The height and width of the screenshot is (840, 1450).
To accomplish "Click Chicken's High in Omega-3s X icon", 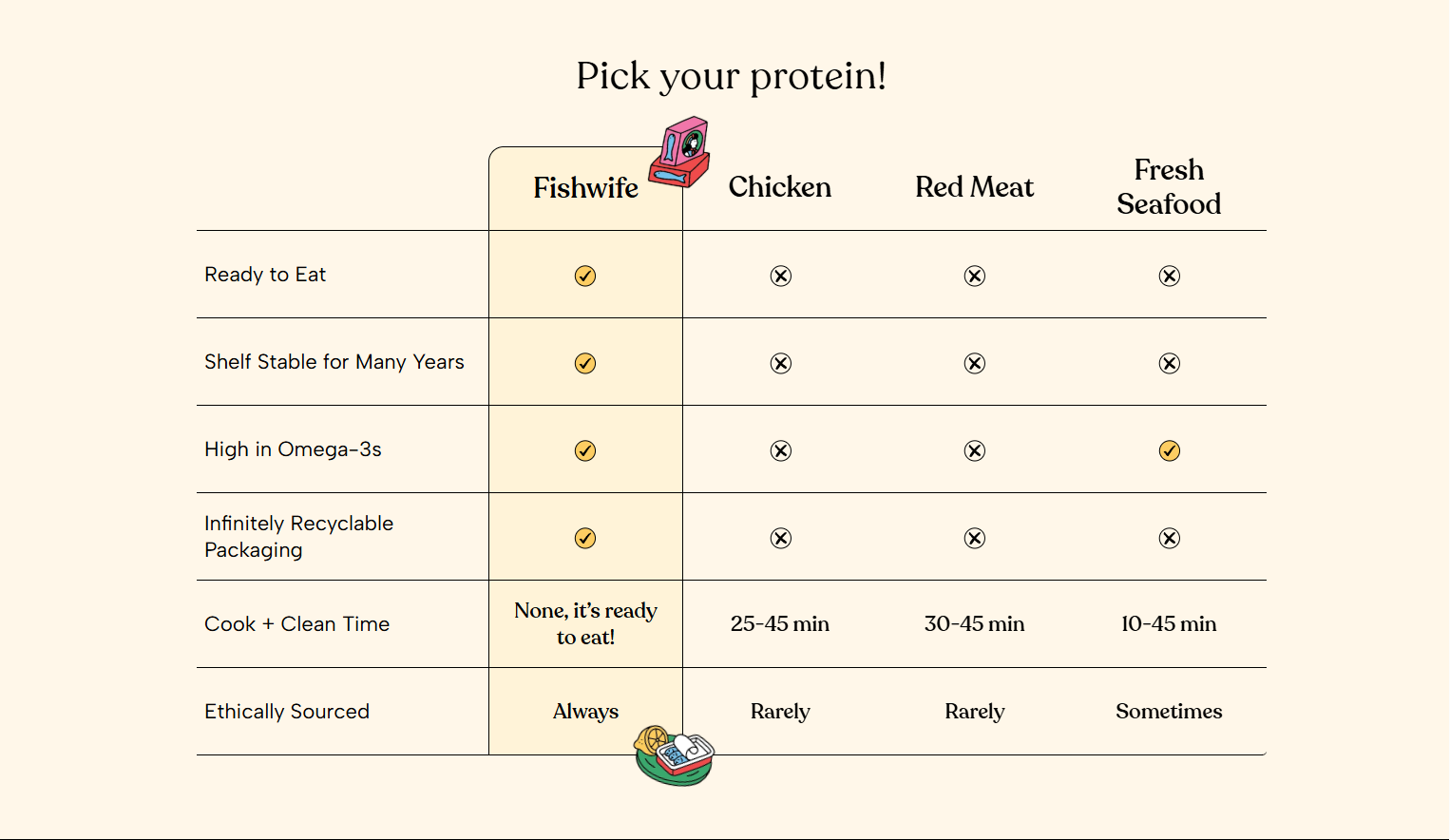I will [780, 450].
